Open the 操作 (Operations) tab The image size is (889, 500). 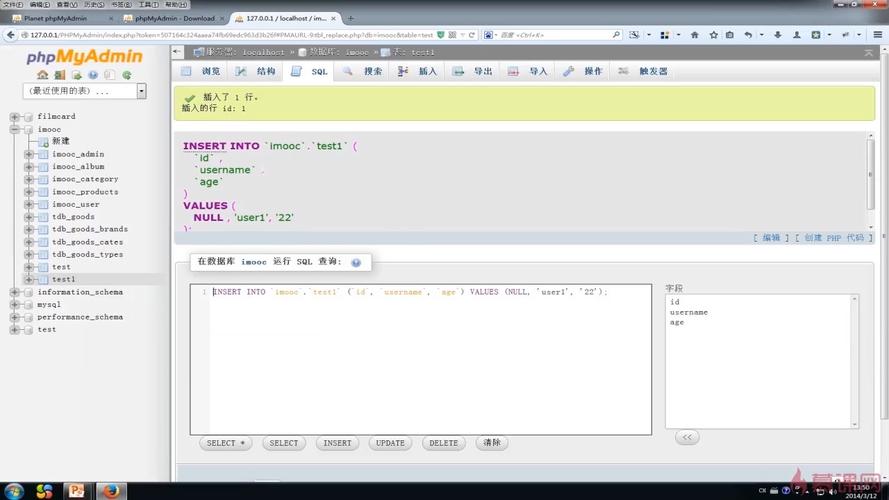coord(583,71)
